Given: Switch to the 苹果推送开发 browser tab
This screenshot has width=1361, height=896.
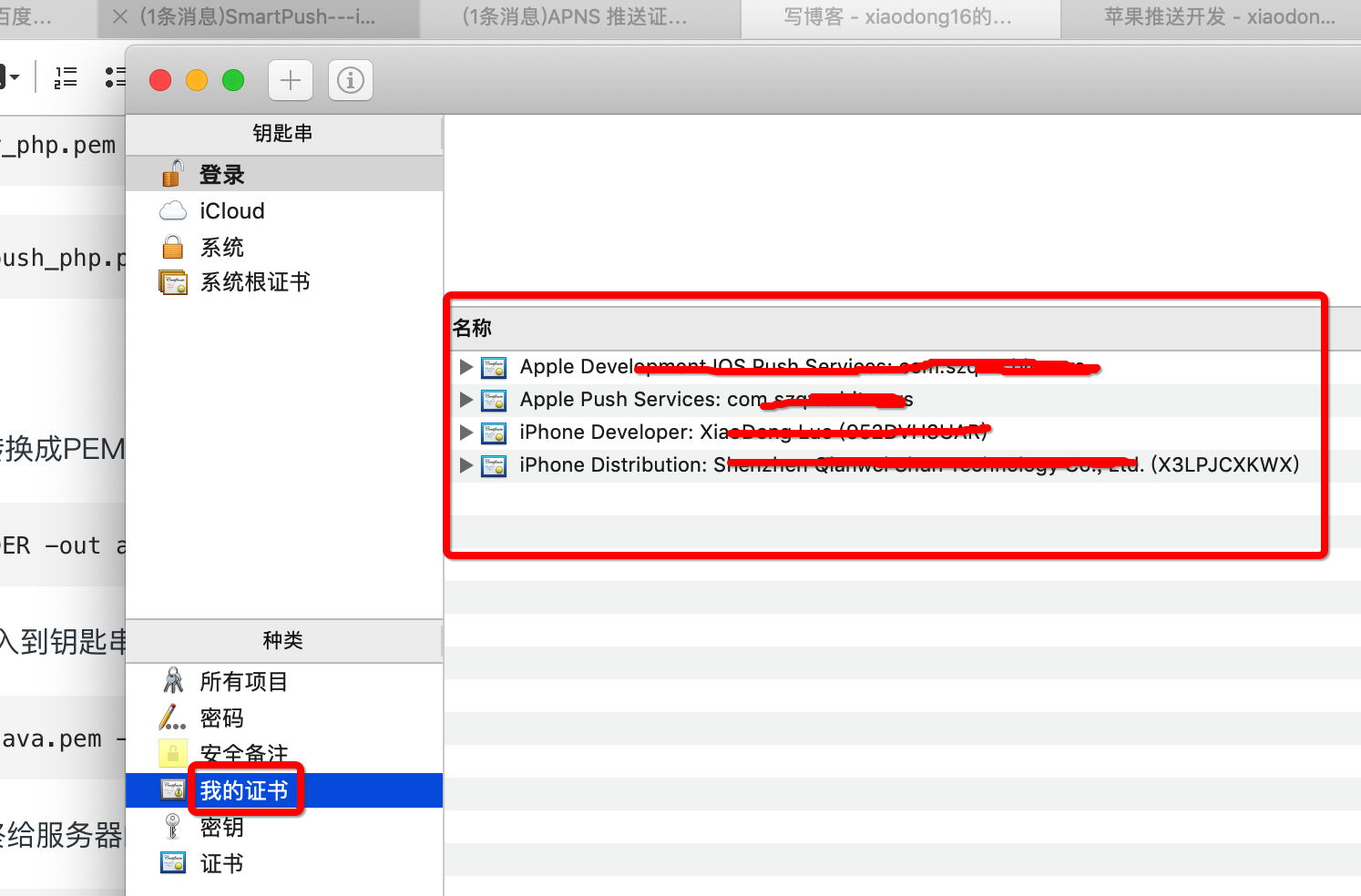Looking at the screenshot, I should pos(1212,16).
